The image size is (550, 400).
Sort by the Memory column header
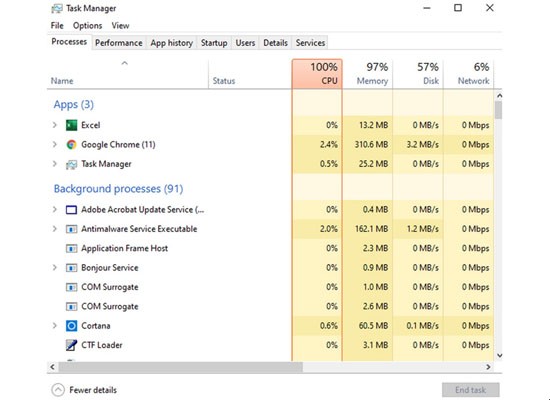367,74
